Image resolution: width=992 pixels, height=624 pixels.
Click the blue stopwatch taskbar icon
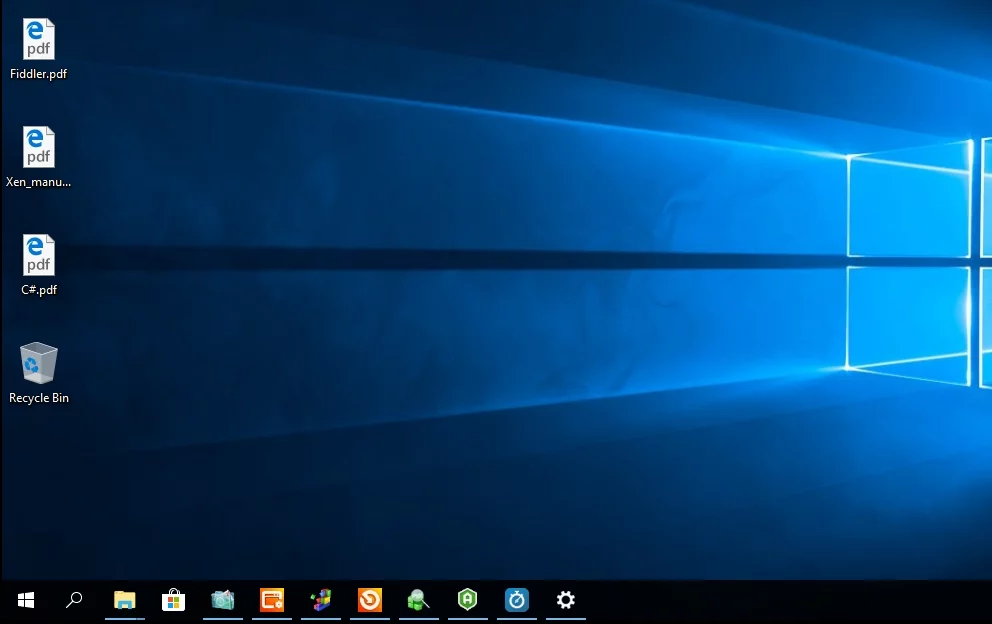(x=516, y=600)
